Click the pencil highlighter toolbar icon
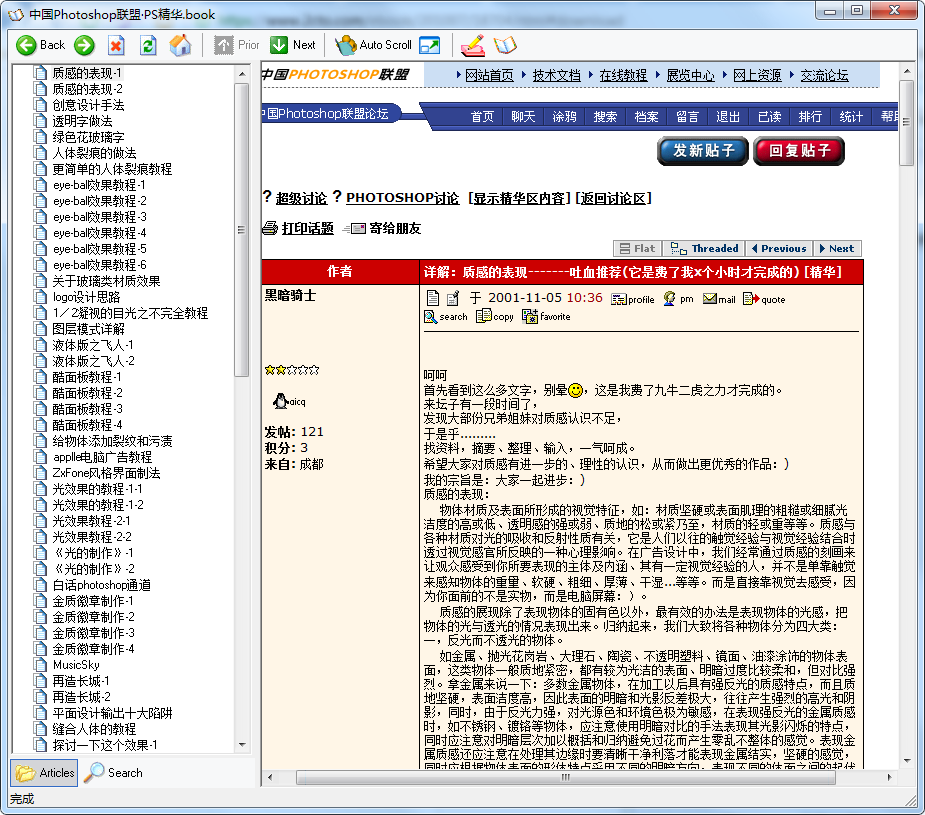925x815 pixels. point(472,45)
